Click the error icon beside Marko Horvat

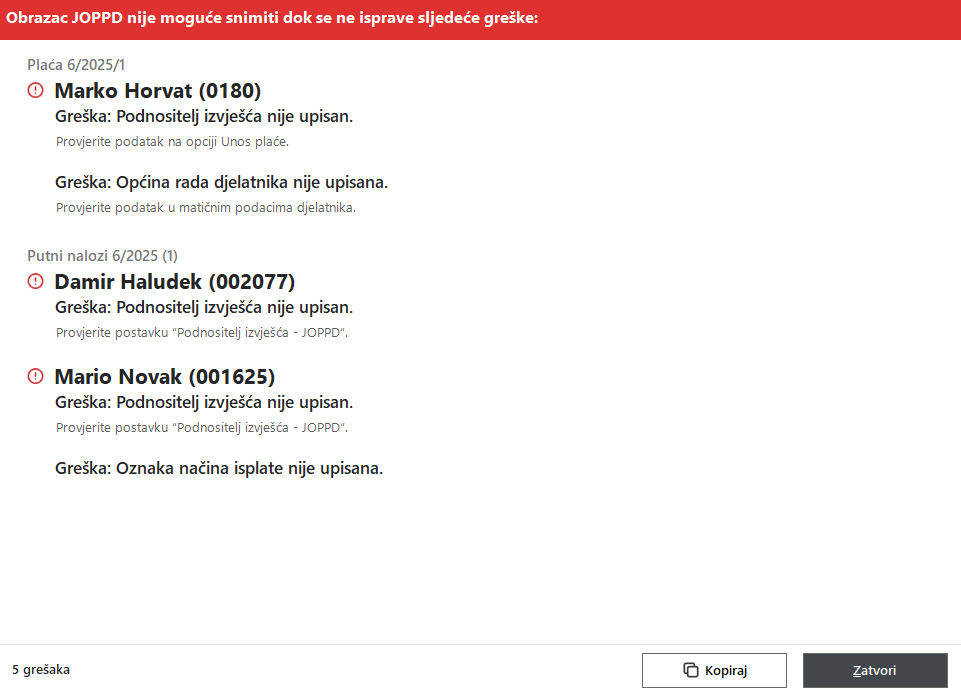coord(36,91)
